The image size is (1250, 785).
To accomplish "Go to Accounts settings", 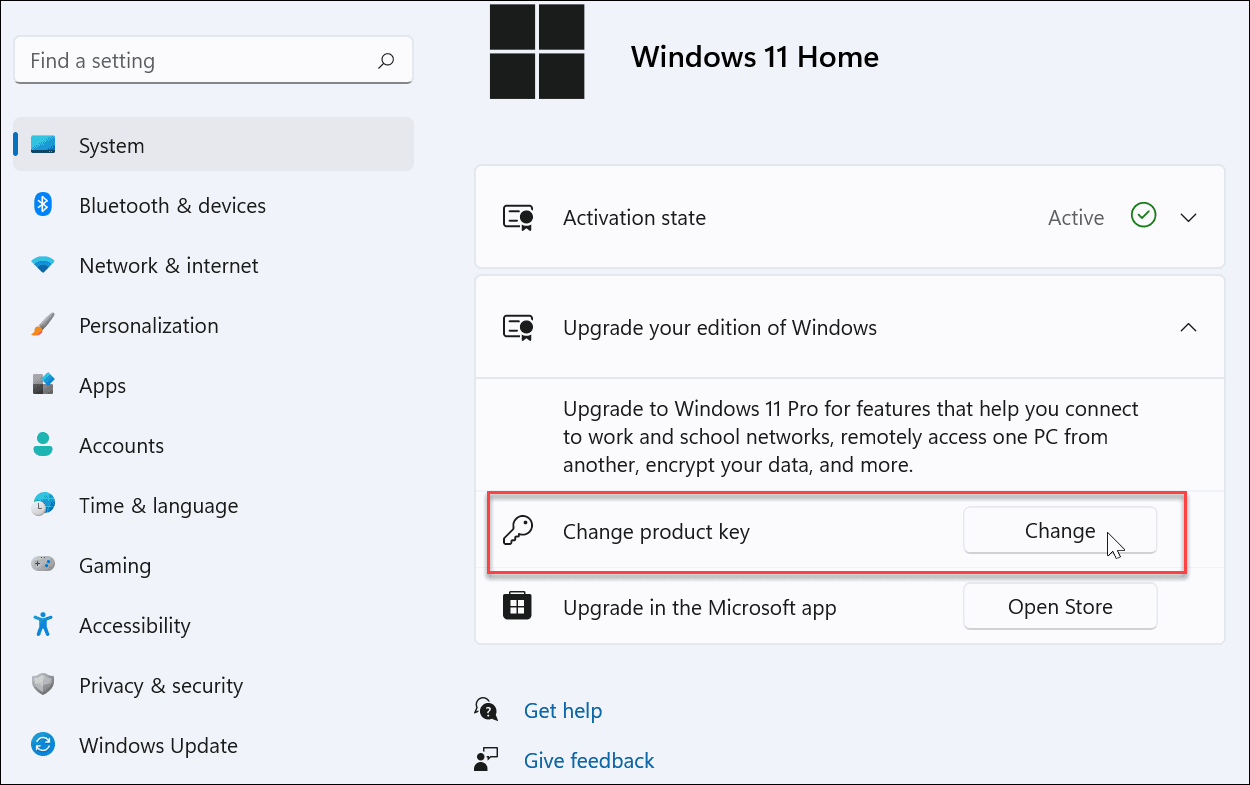I will 121,446.
